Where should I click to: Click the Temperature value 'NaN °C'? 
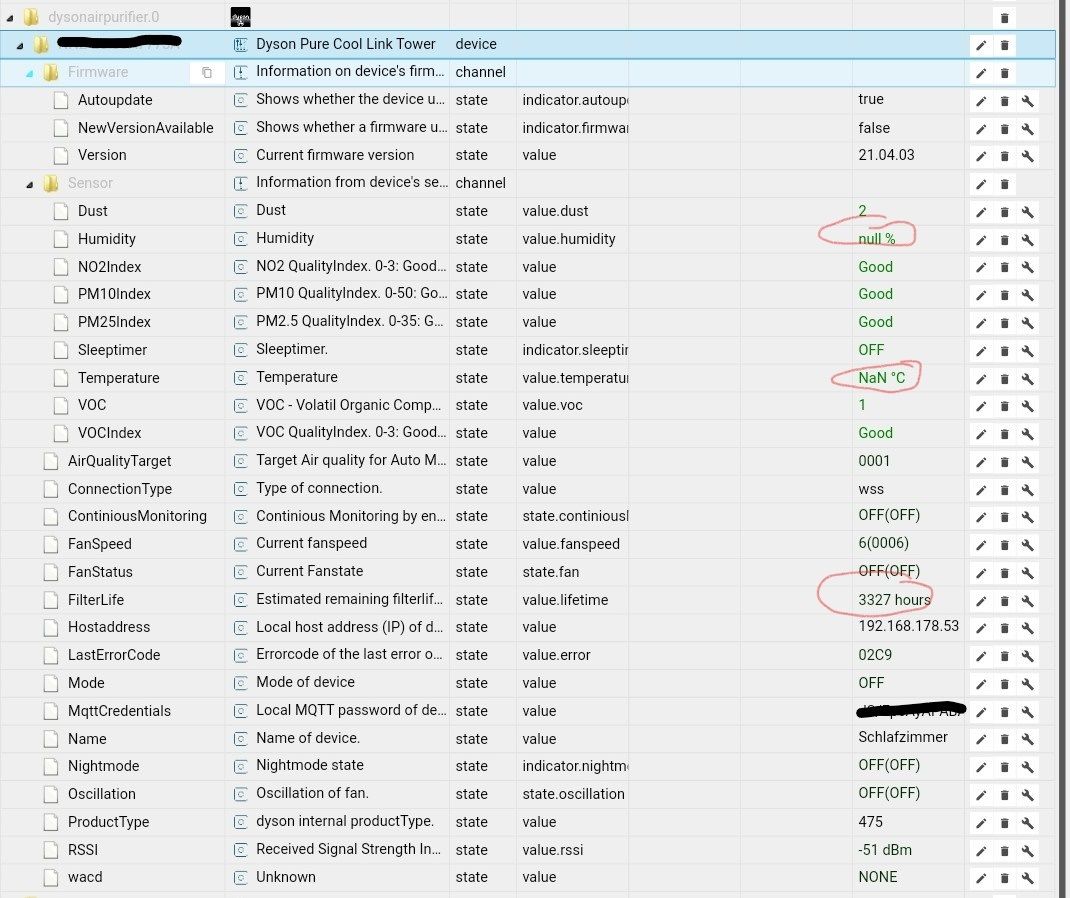pos(882,378)
